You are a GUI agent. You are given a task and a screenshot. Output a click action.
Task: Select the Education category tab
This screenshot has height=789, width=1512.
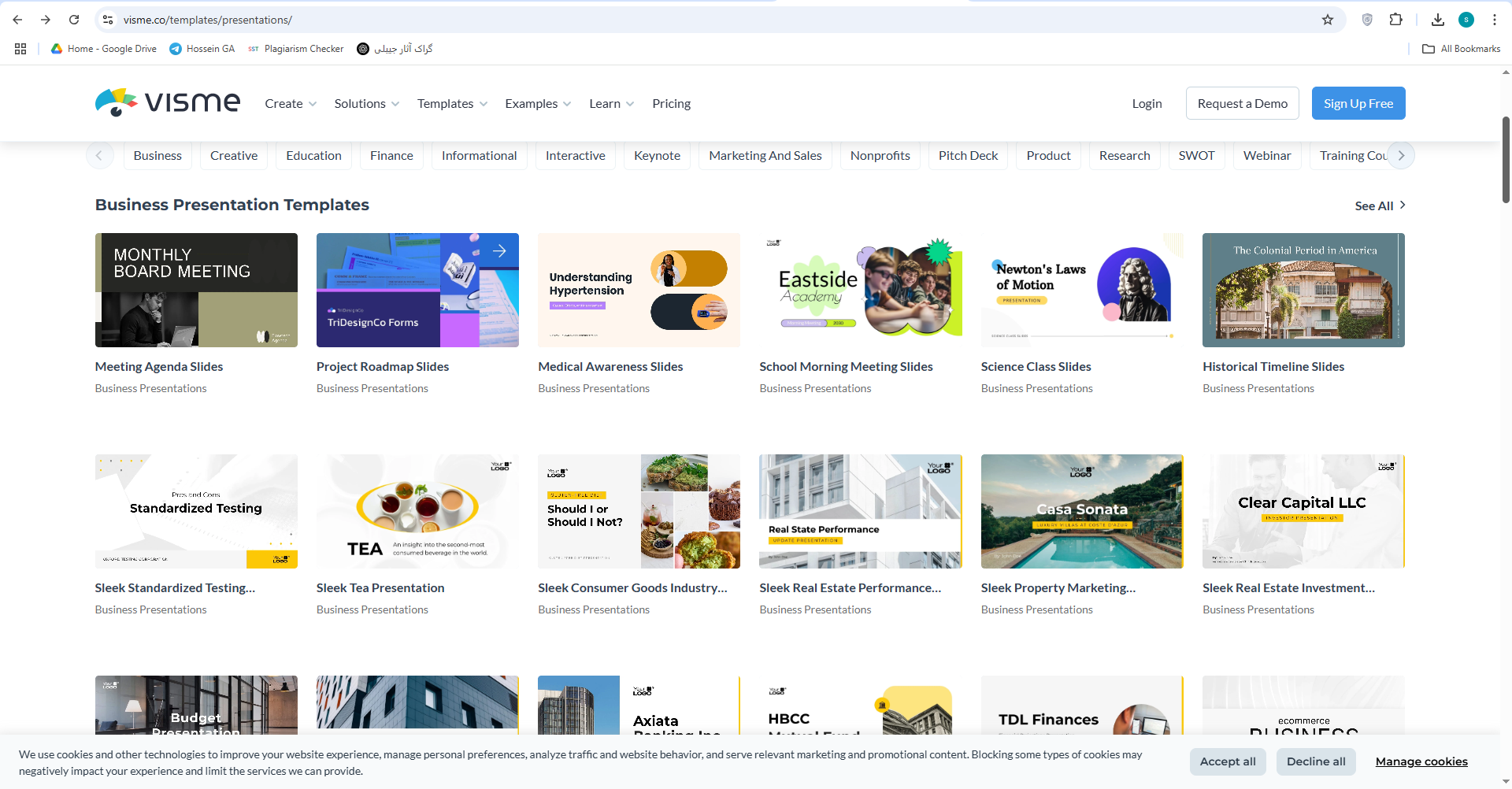pyautogui.click(x=313, y=156)
